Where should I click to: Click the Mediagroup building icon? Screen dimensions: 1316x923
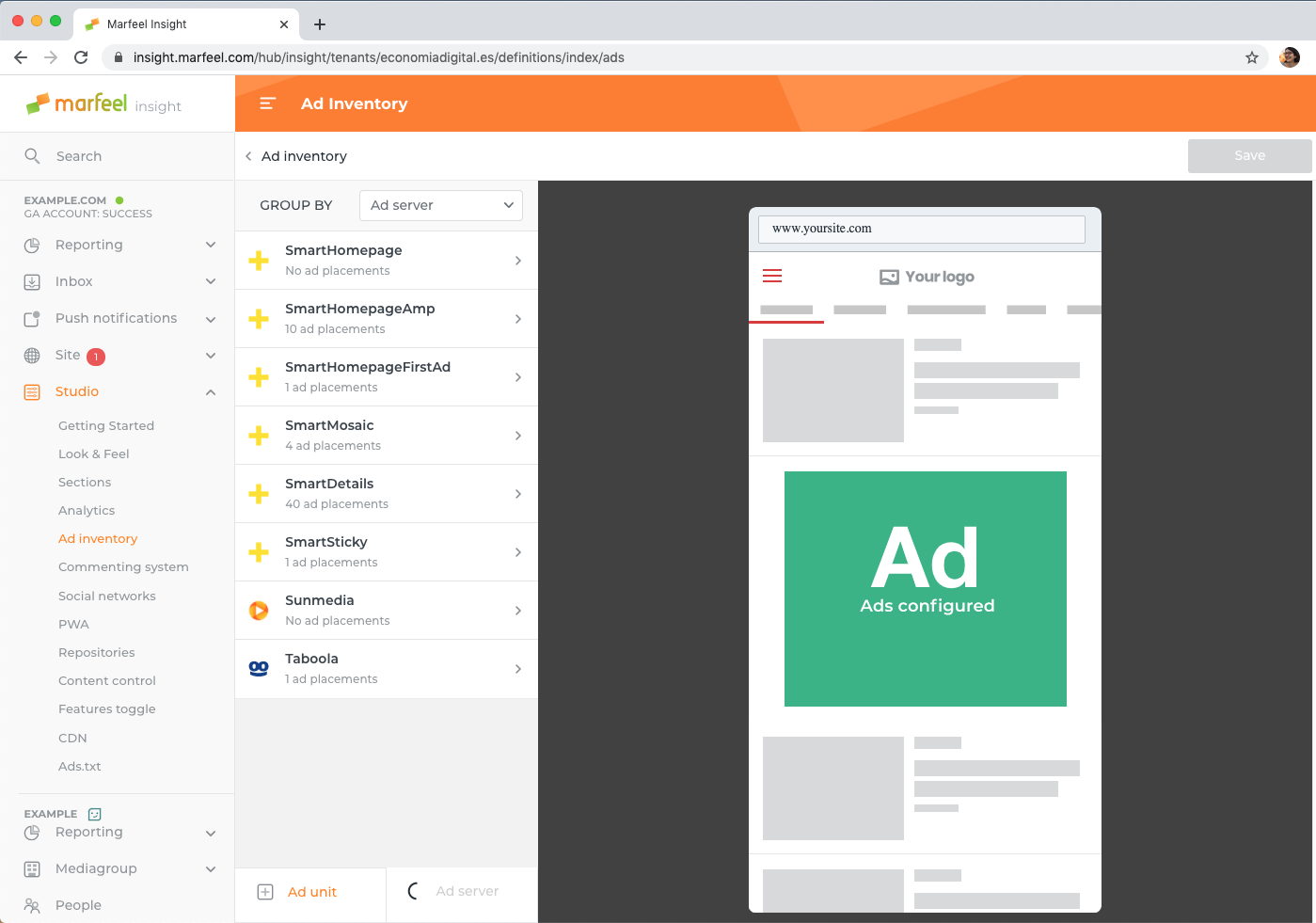click(32, 869)
